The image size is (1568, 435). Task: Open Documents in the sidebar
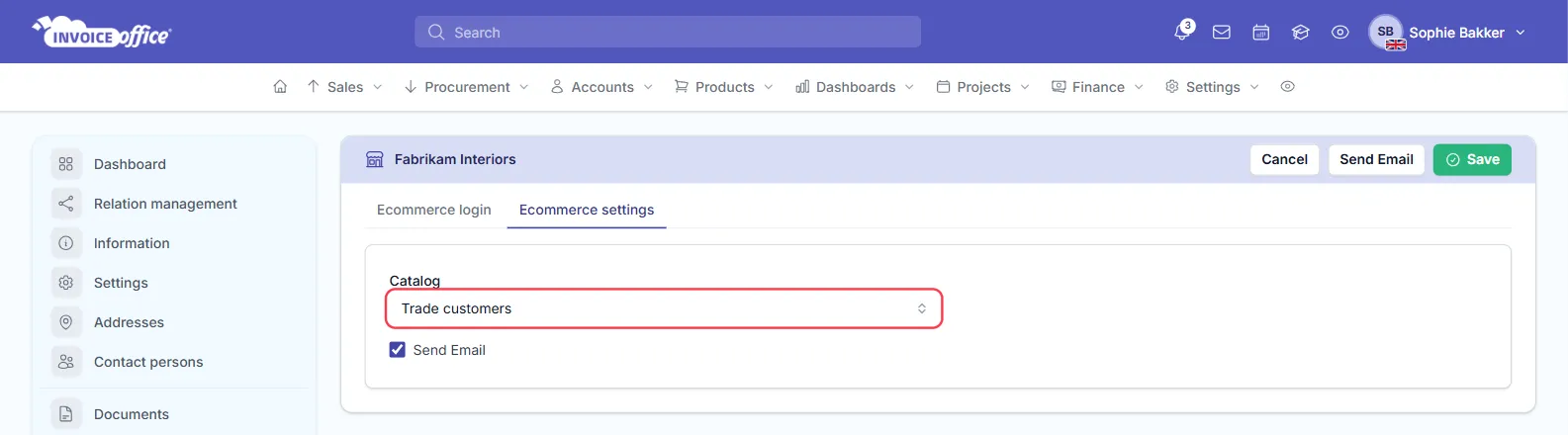pos(132,414)
